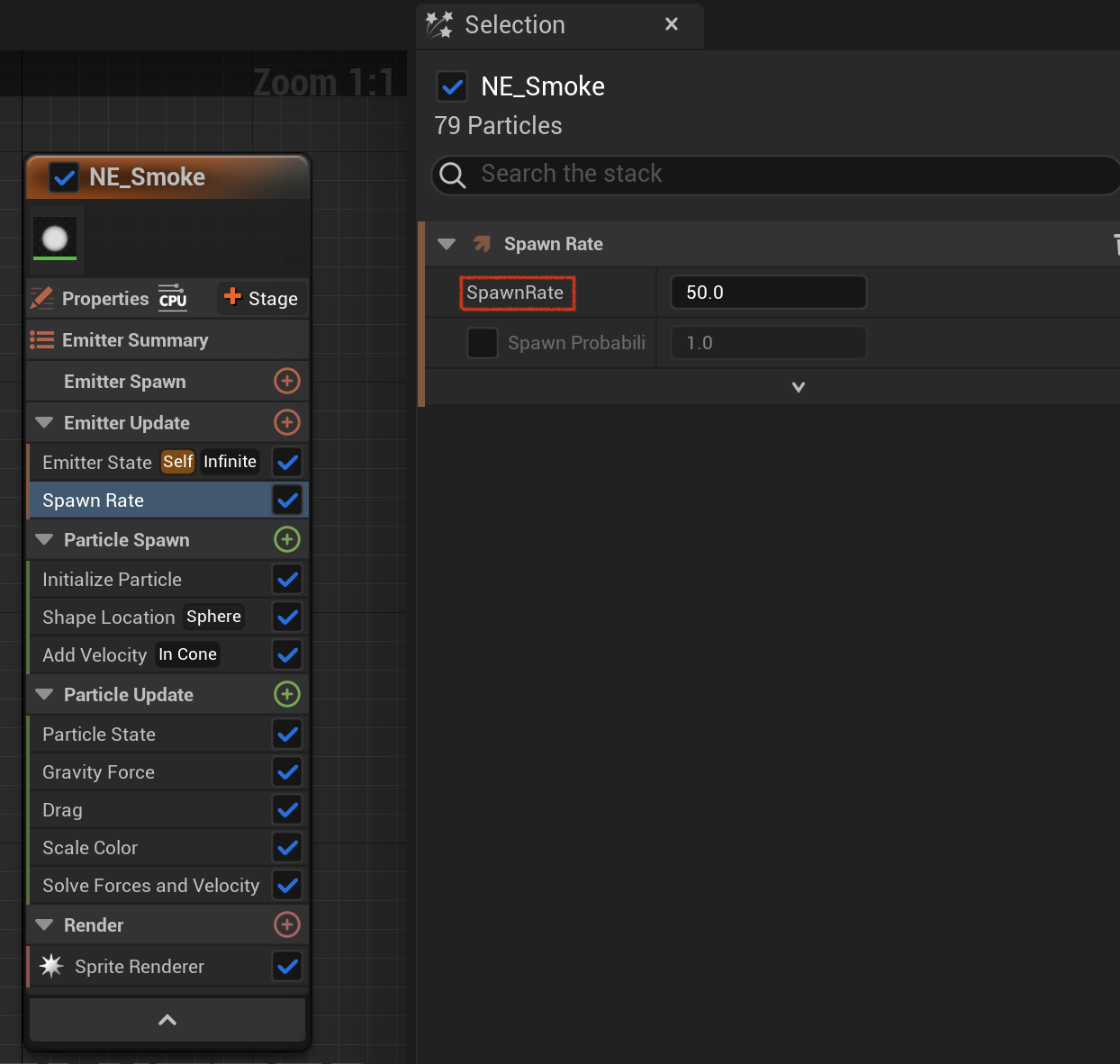The image size is (1120, 1064).
Task: Disable the Particle State module
Action: pyautogui.click(x=287, y=734)
